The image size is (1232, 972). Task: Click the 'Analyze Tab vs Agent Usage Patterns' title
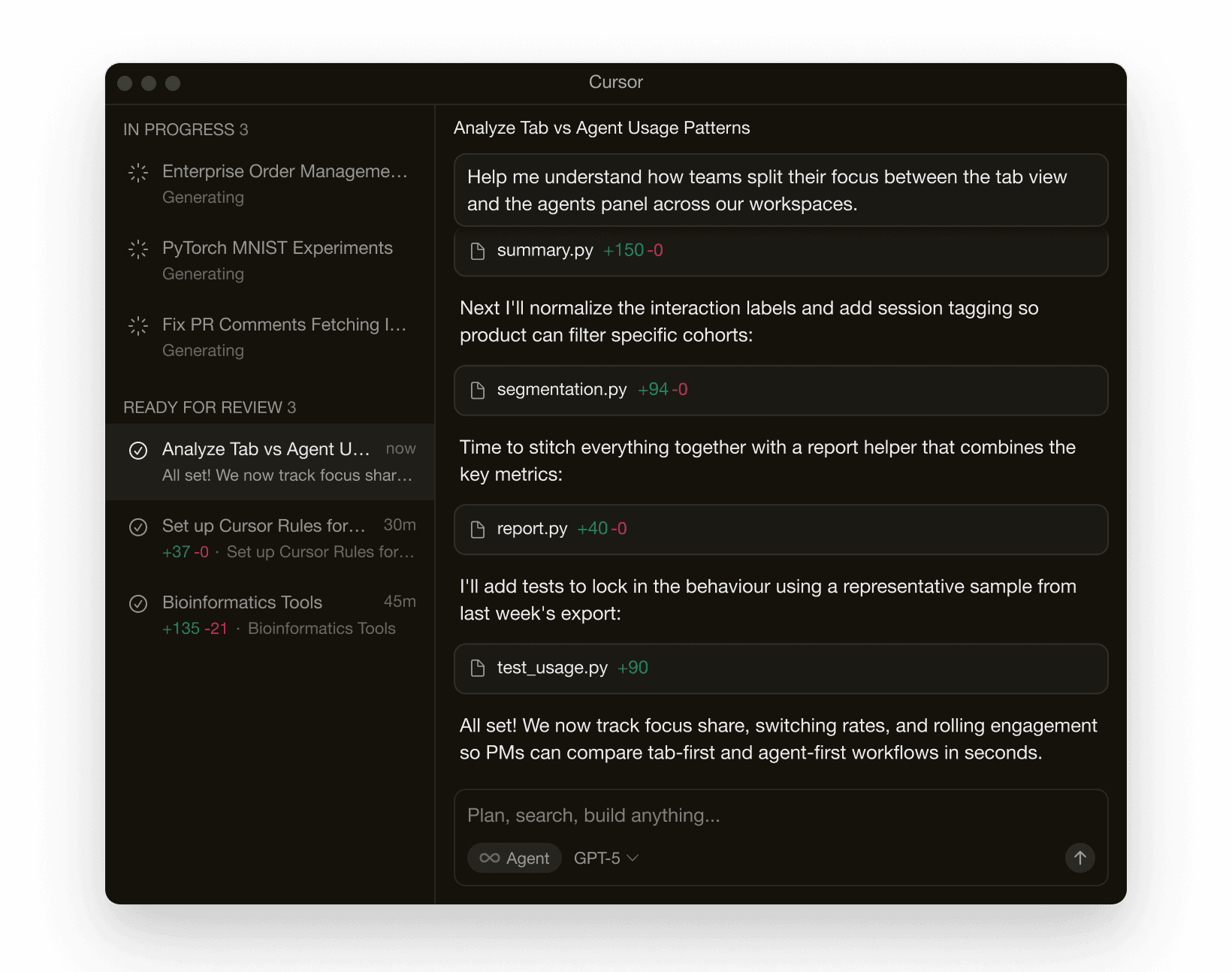coord(602,128)
